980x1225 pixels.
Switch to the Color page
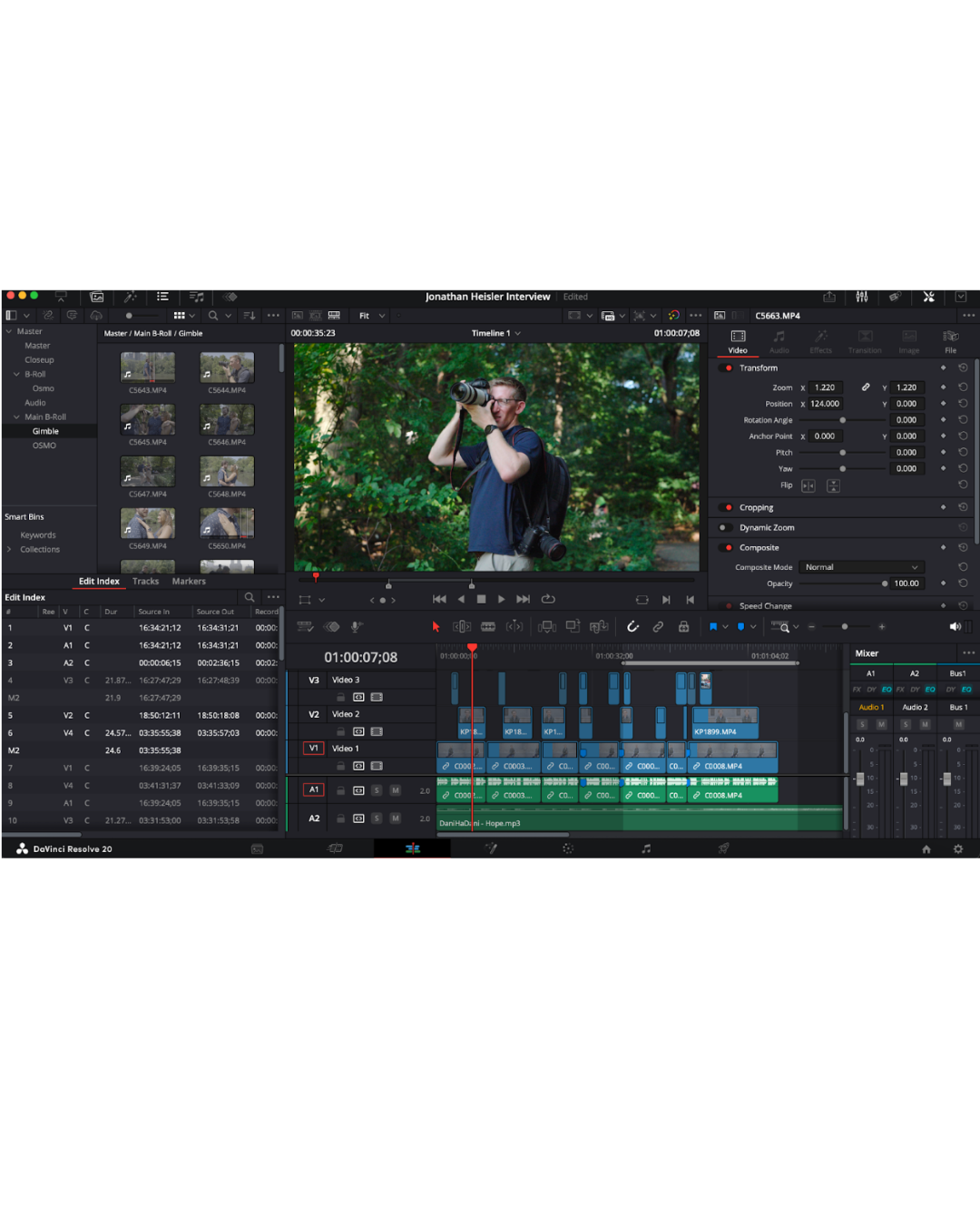568,848
